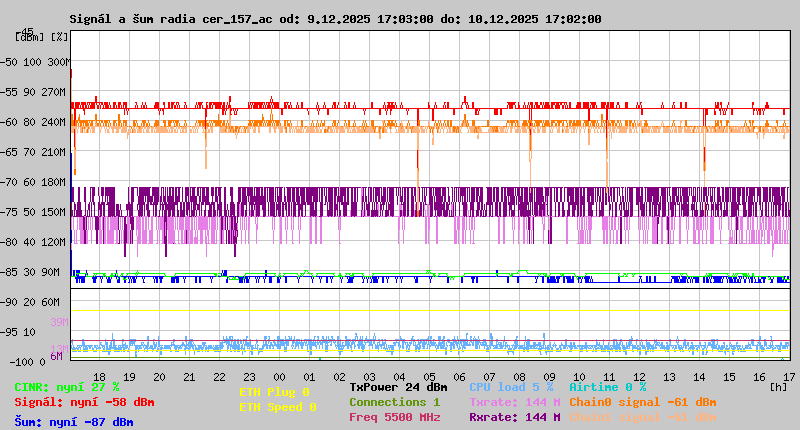Screen dimensions: 800x430
Task: Click the 00 hour mark on time axis
Action: pos(280,376)
